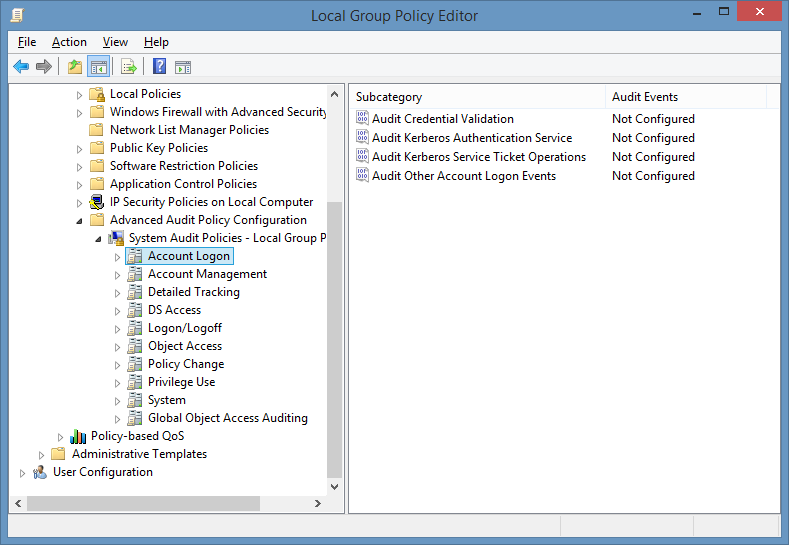This screenshot has width=789, height=545.
Task: Click the Detailed Tracking category icon
Action: 134,292
